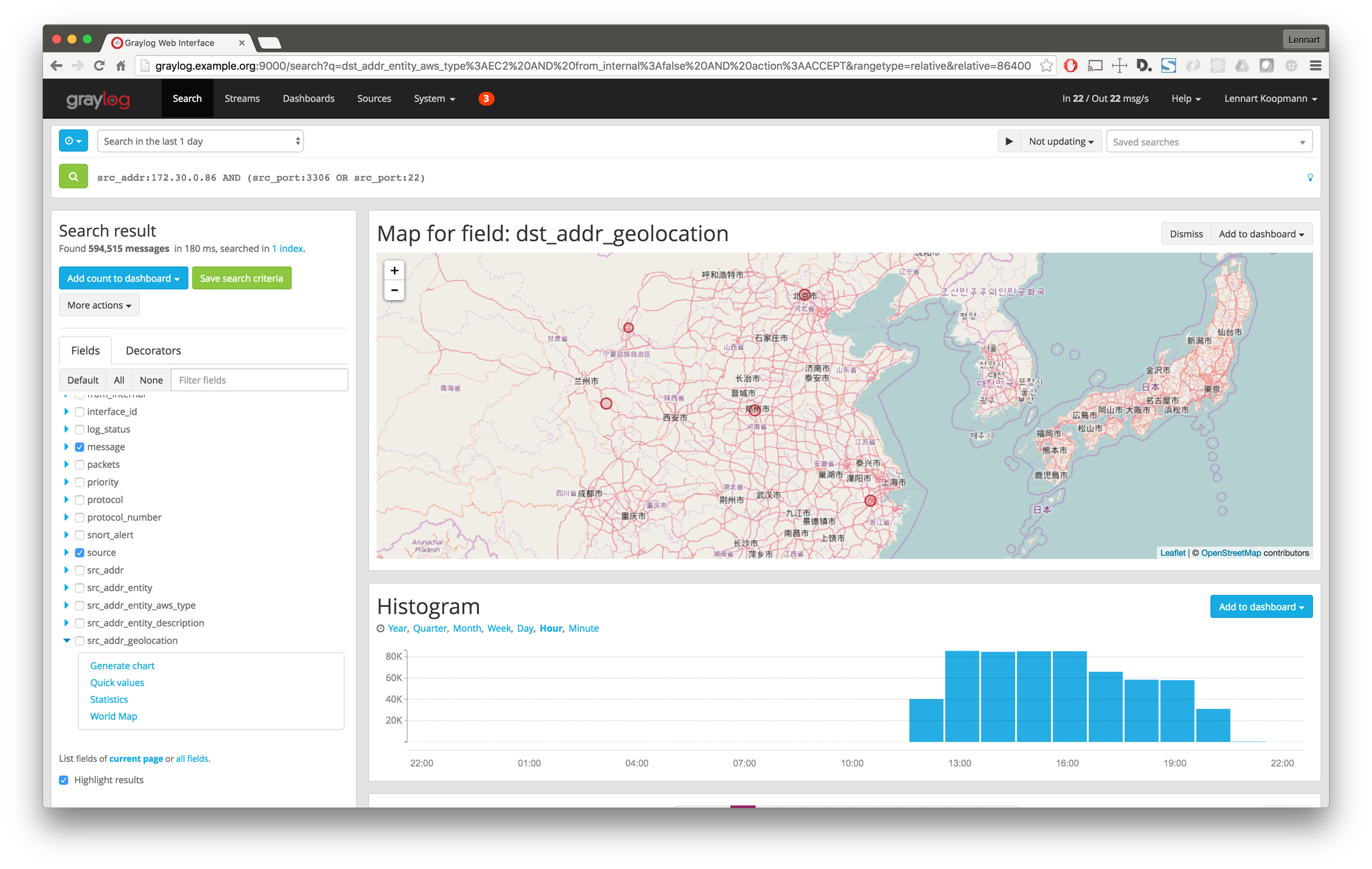Click the Graylog logo
This screenshot has width=1372, height=869.
[98, 100]
